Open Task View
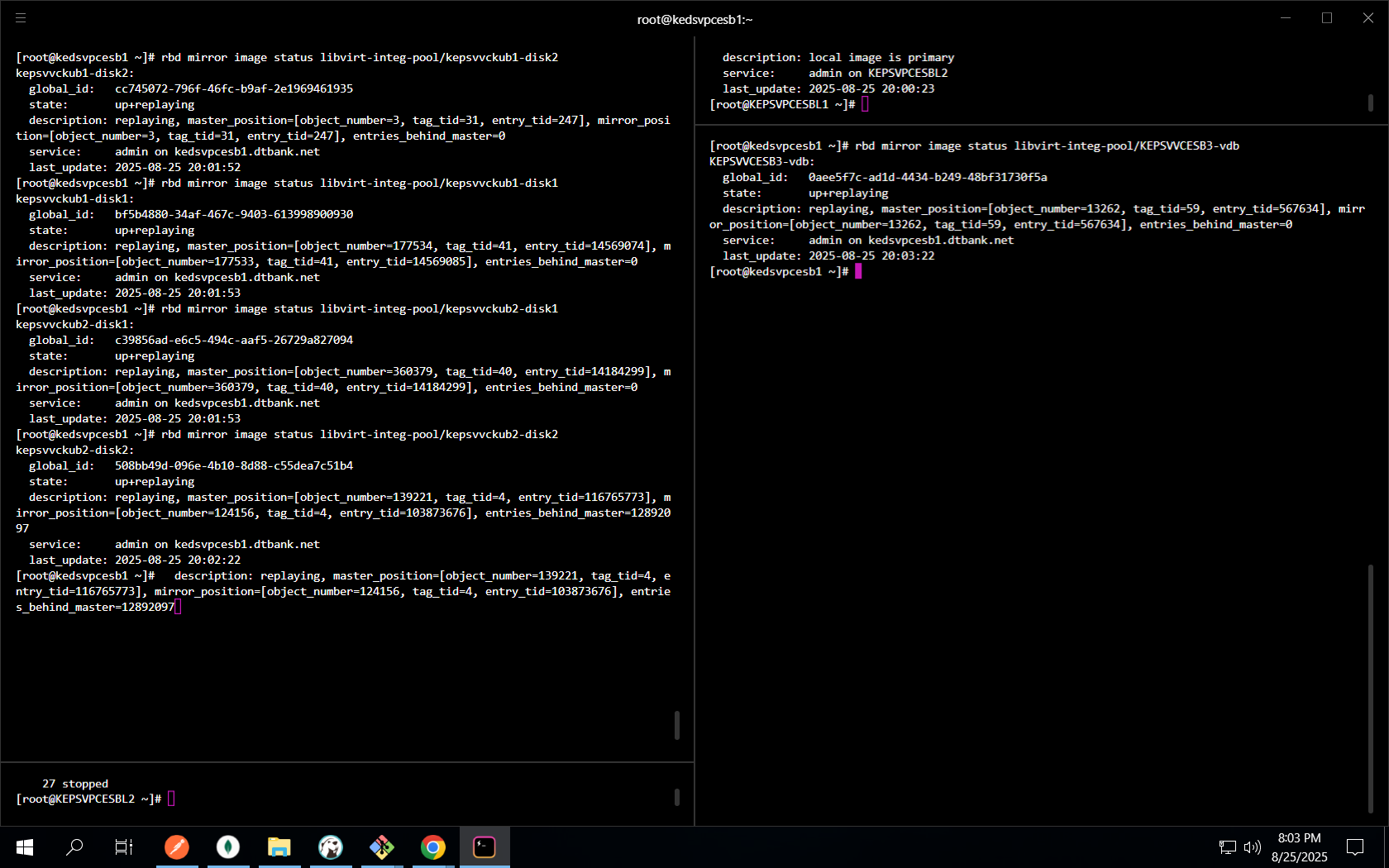Screen dimensions: 1389x868 click(x=124, y=847)
